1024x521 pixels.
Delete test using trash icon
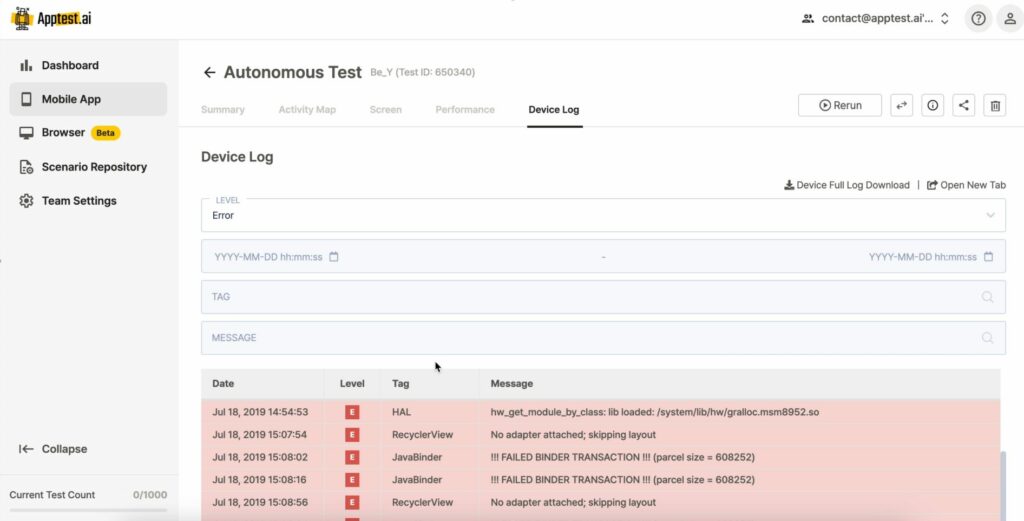995,105
